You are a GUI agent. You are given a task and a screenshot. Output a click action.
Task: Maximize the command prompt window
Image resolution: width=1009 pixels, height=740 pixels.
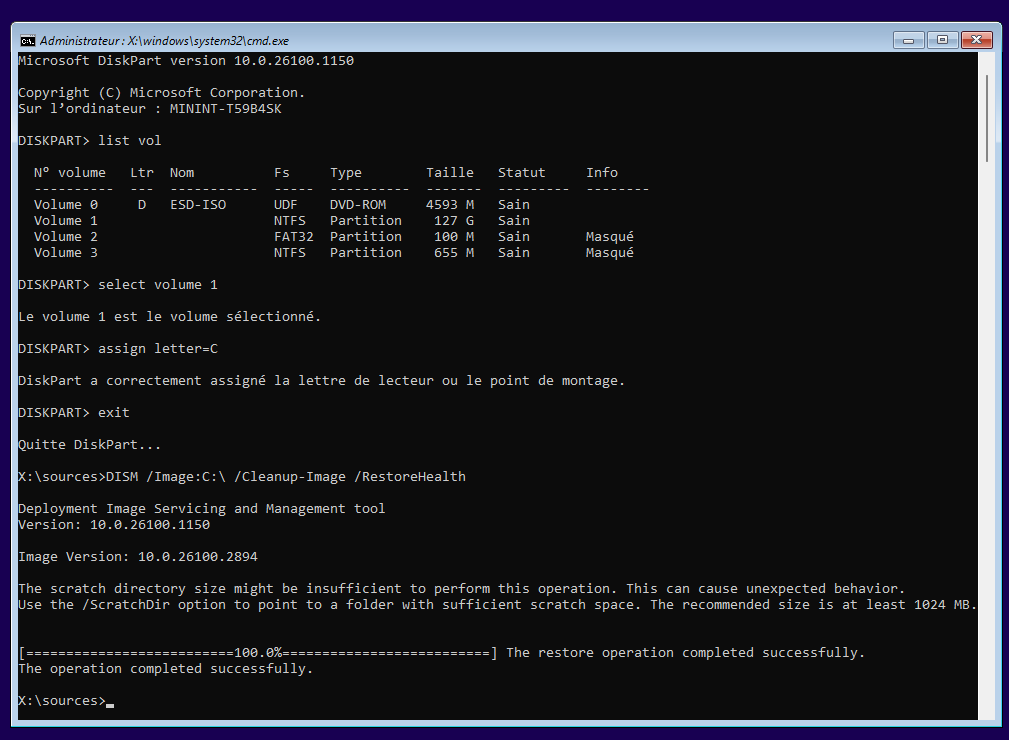click(x=941, y=40)
